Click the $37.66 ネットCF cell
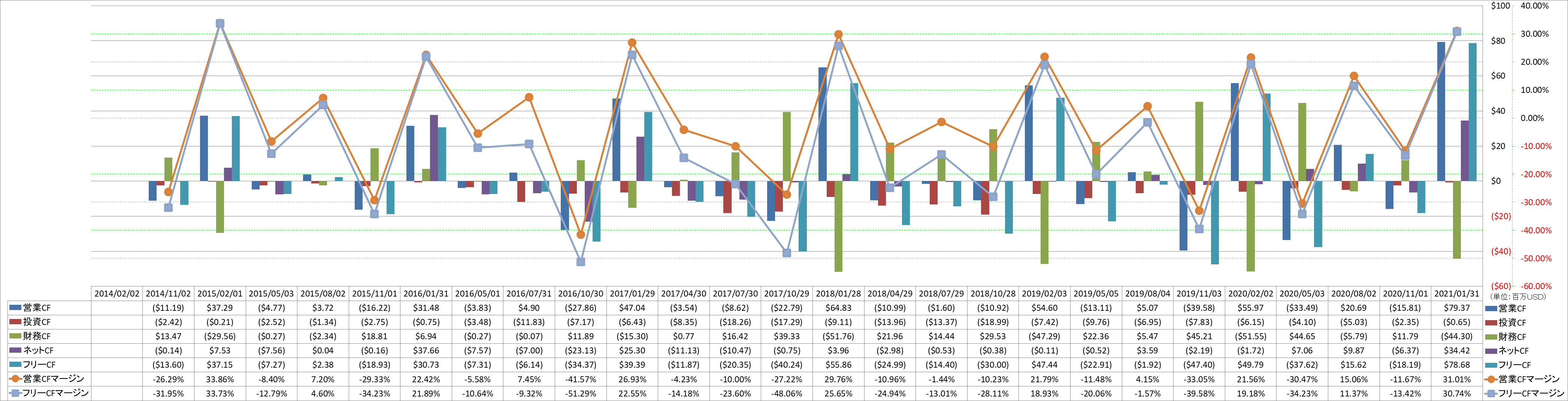1568x401 pixels. click(426, 350)
